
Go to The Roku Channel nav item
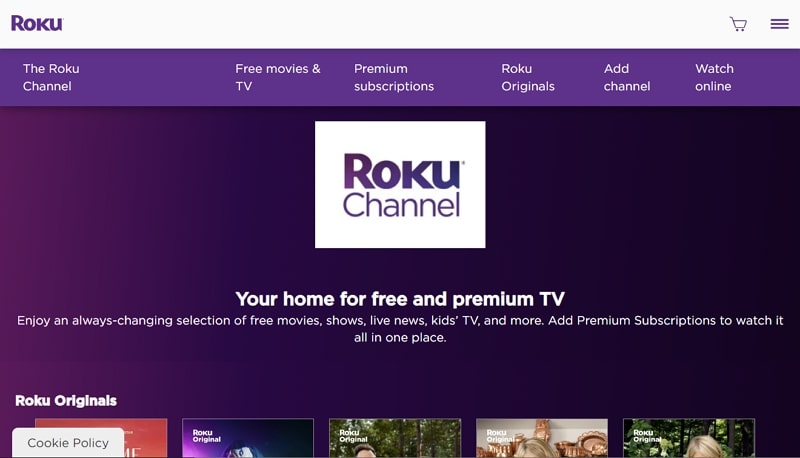coord(51,78)
